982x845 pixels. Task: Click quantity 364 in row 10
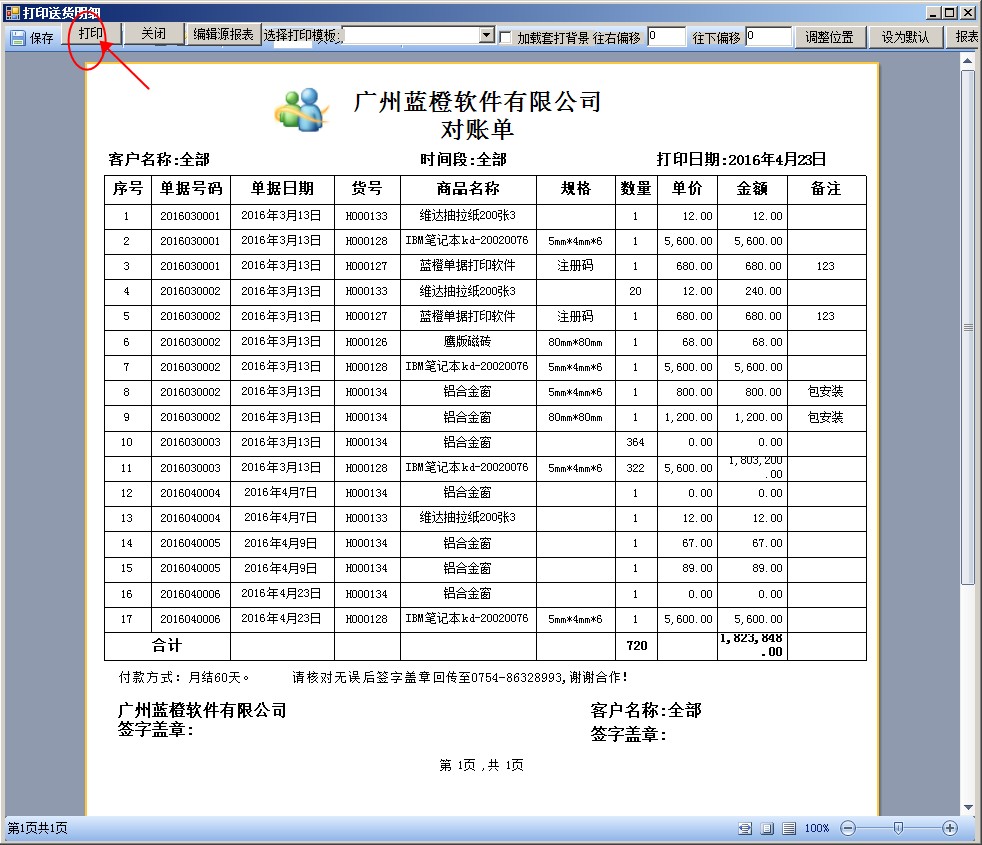coord(635,443)
